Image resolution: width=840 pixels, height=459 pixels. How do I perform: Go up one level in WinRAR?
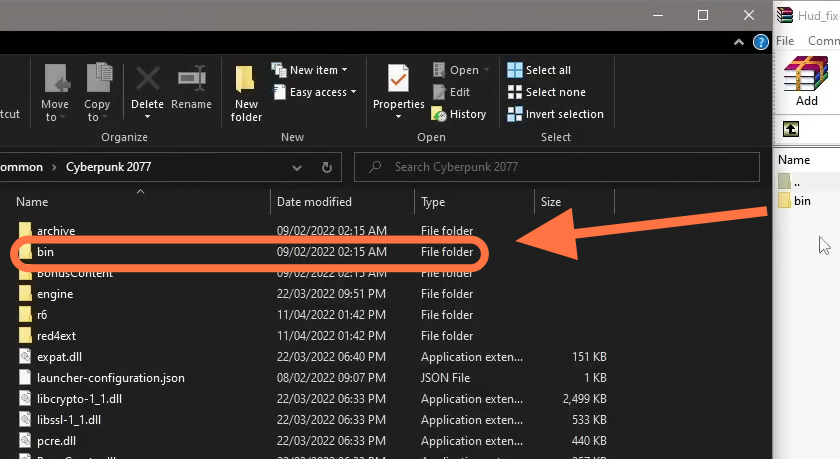[791, 129]
